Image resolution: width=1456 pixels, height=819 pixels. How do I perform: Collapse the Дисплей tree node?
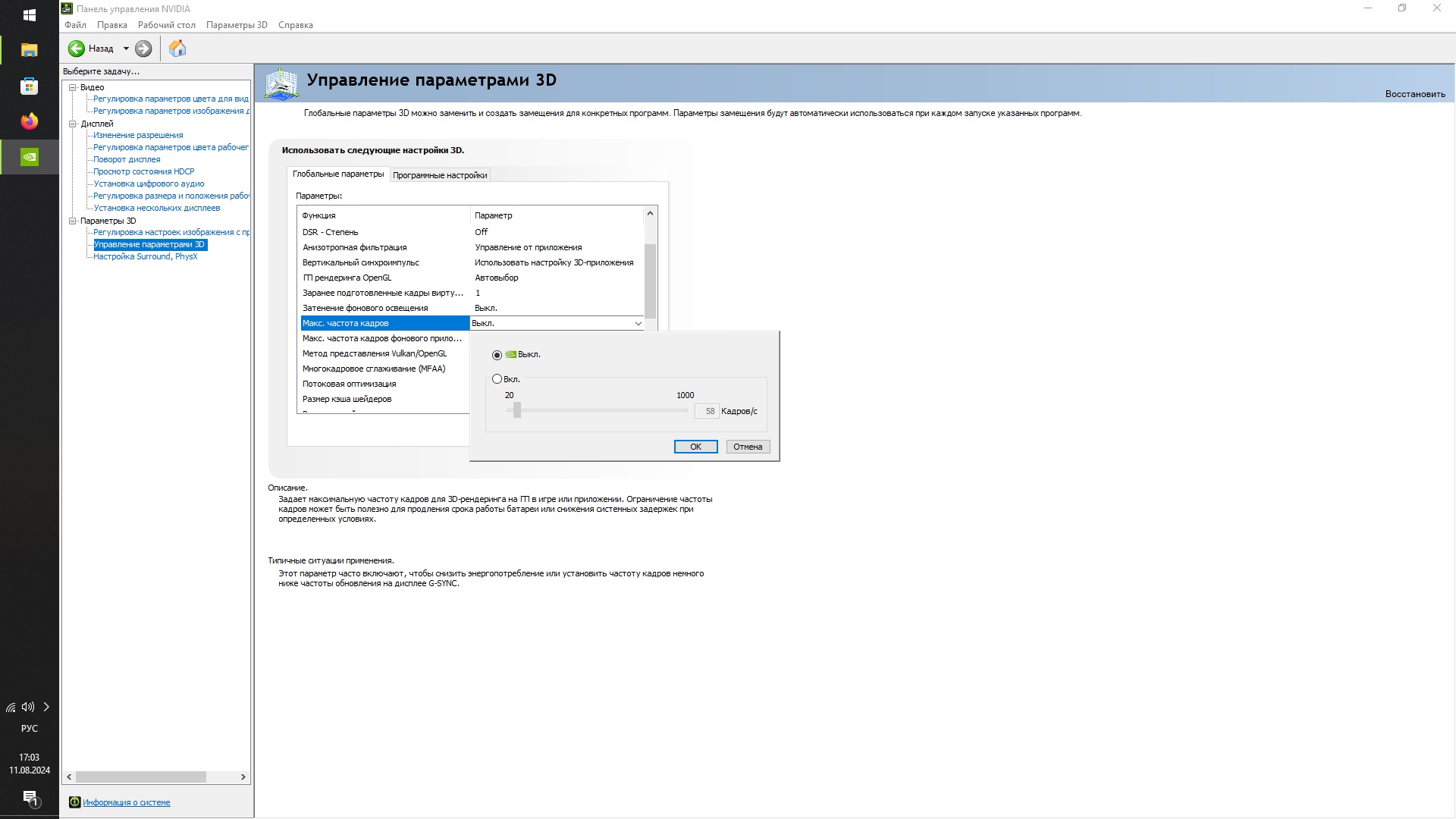[73, 124]
